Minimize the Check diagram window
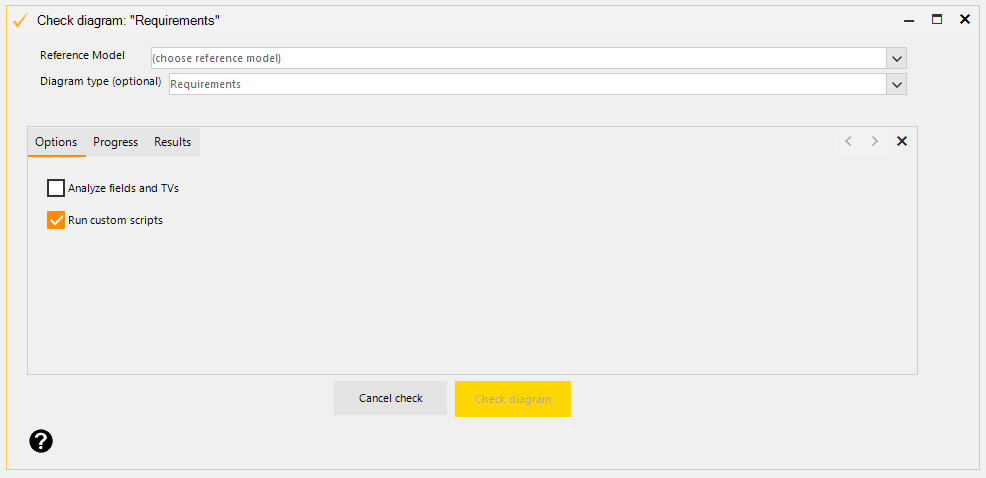Viewport: 986px width, 478px height. (x=909, y=19)
